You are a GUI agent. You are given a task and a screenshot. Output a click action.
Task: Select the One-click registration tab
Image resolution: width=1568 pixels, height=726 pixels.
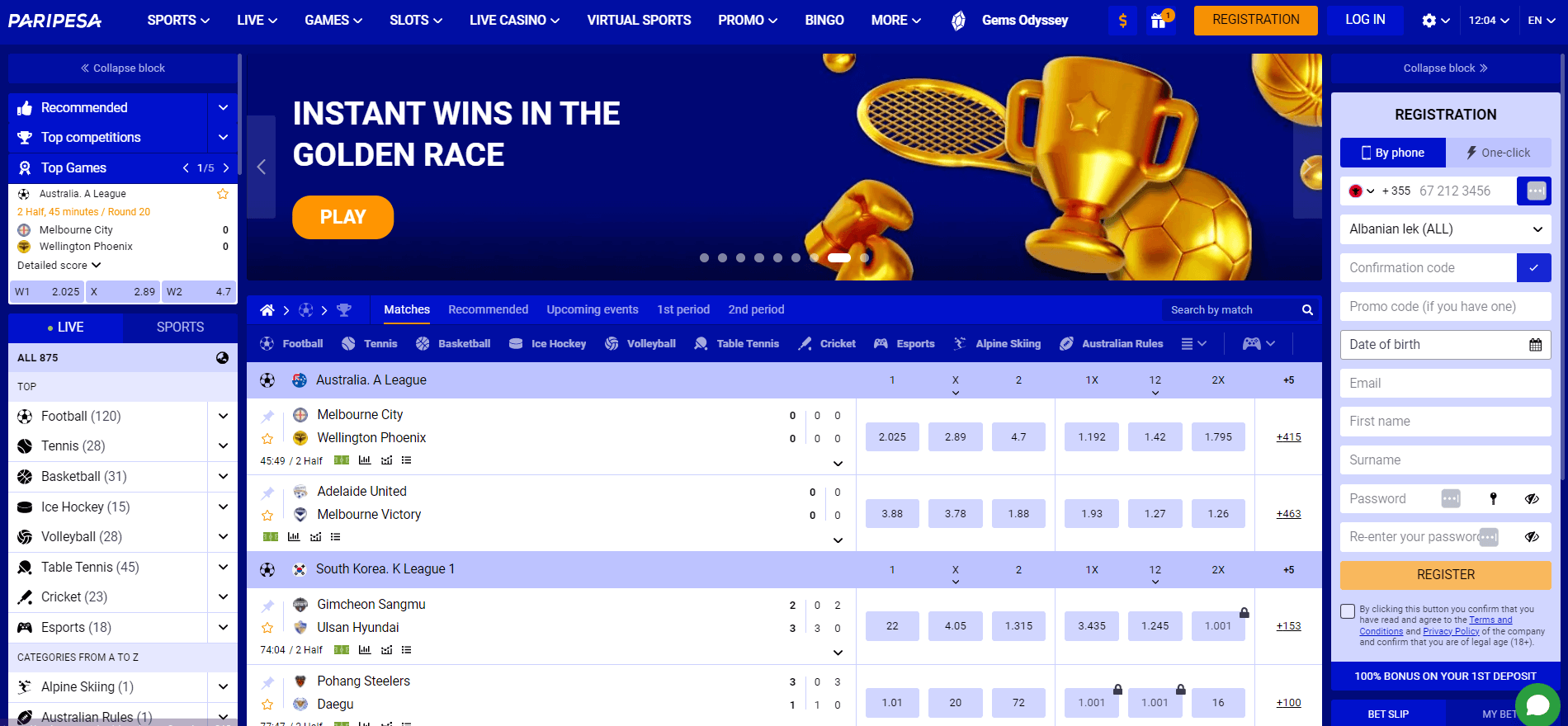click(x=1498, y=153)
